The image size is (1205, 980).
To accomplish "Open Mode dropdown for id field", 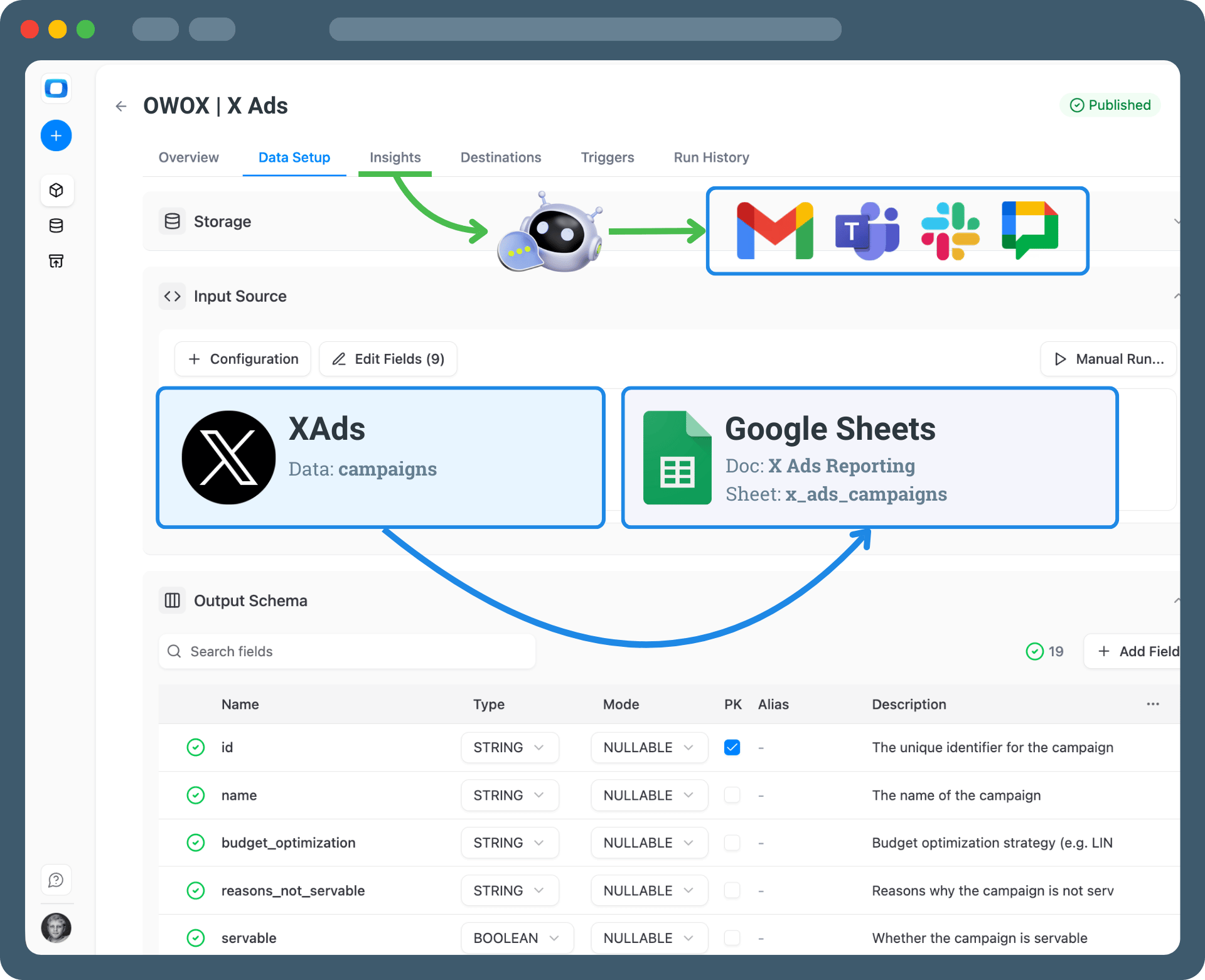I will (649, 747).
